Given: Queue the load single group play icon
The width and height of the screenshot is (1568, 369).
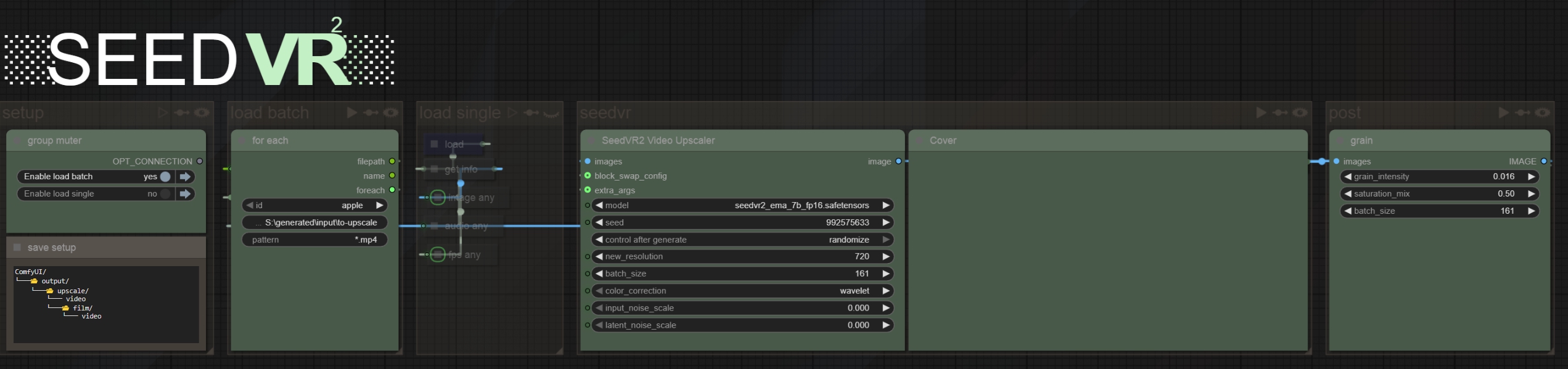Looking at the screenshot, I should click(x=512, y=113).
